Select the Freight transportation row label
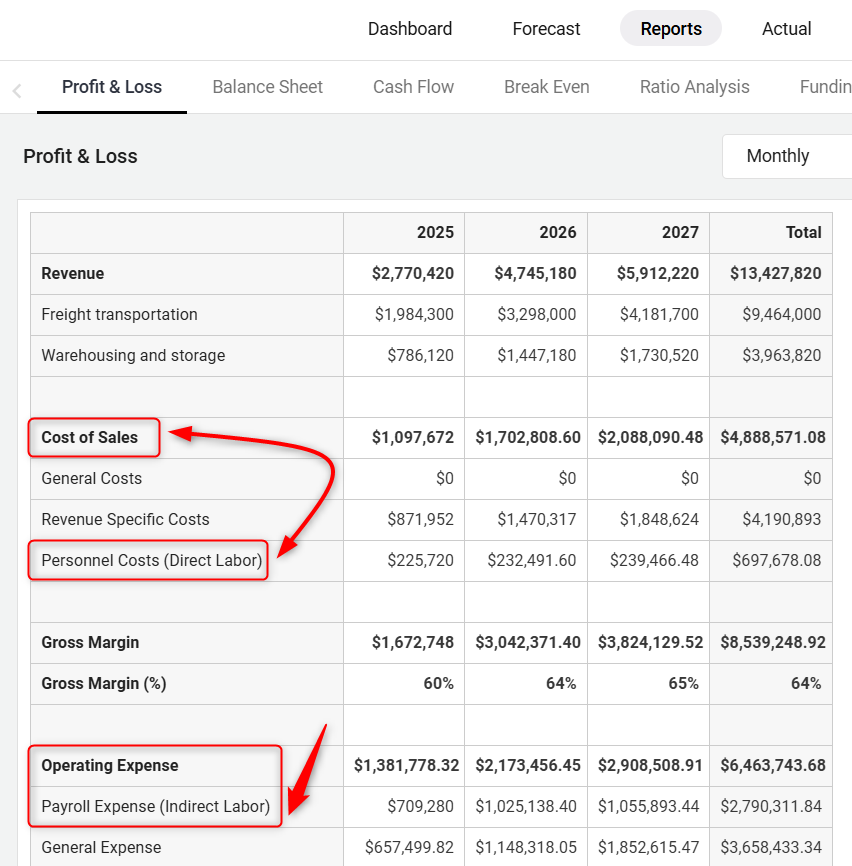Screen dimensions: 852x866 click(x=119, y=314)
